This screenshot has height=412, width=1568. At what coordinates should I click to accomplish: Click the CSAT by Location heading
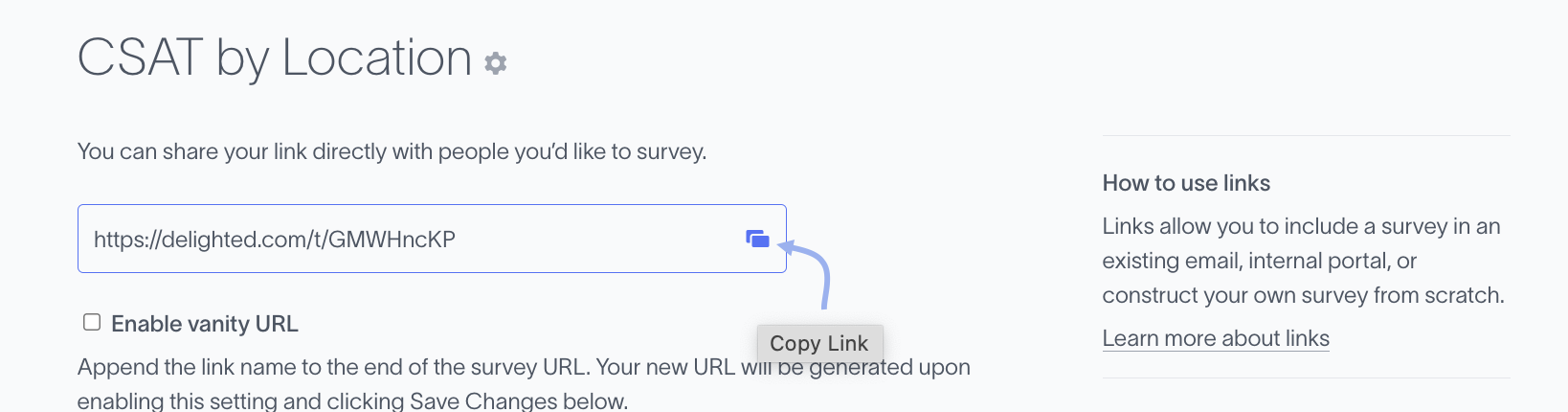[x=275, y=57]
